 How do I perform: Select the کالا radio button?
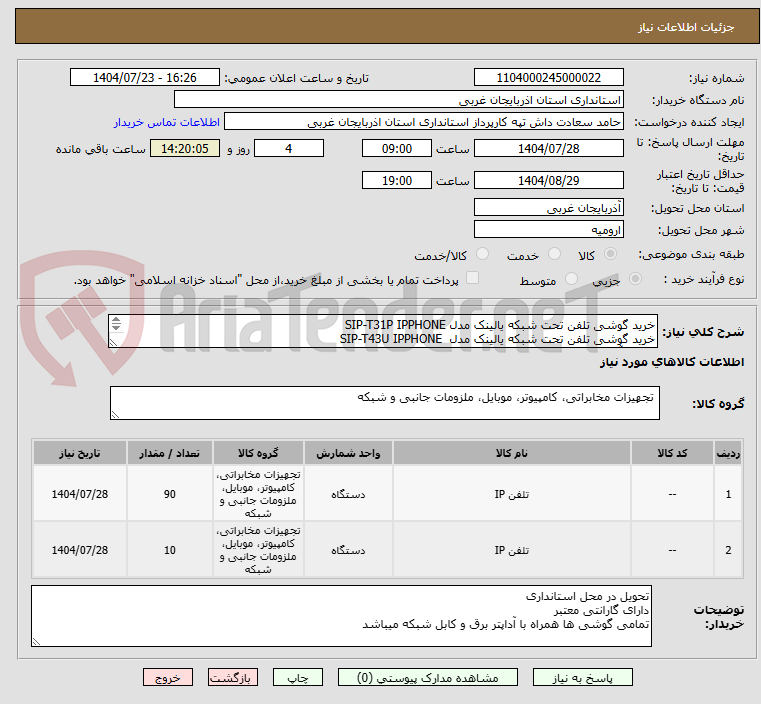610,254
